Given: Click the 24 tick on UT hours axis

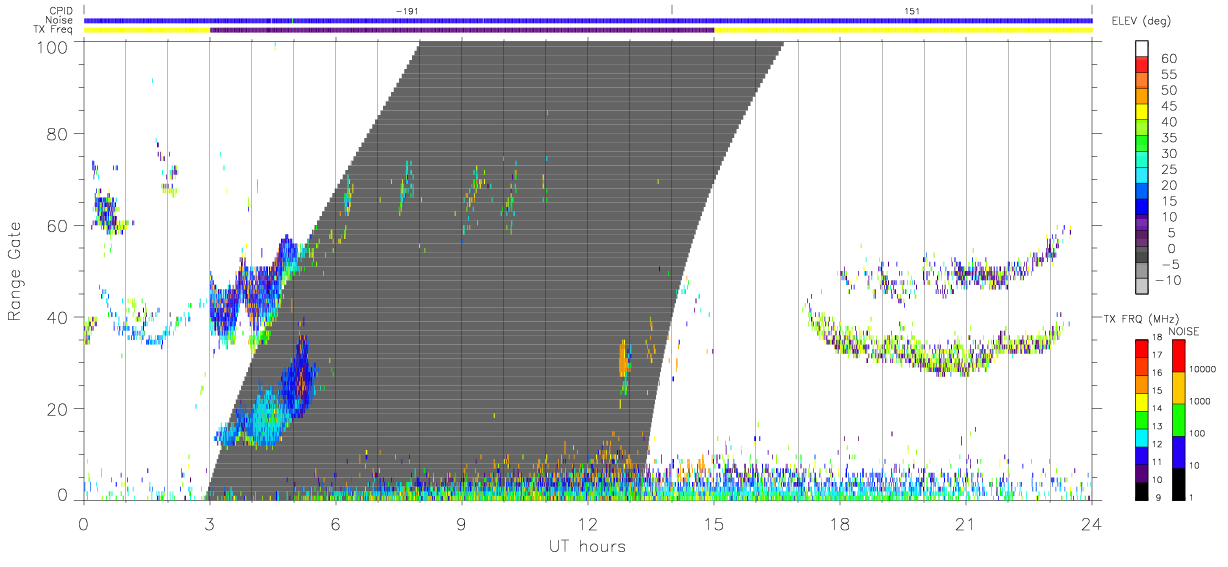Looking at the screenshot, I should pyautogui.click(x=1092, y=522).
